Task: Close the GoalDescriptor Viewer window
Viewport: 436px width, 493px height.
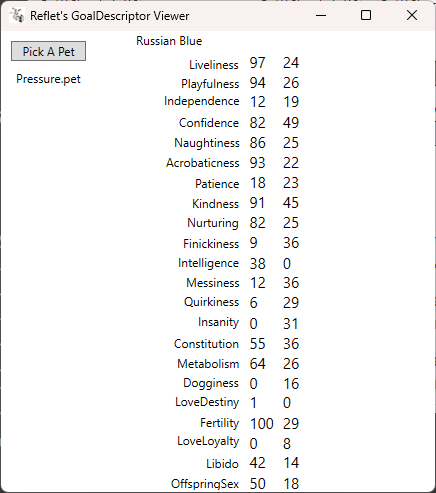Action: tap(412, 15)
